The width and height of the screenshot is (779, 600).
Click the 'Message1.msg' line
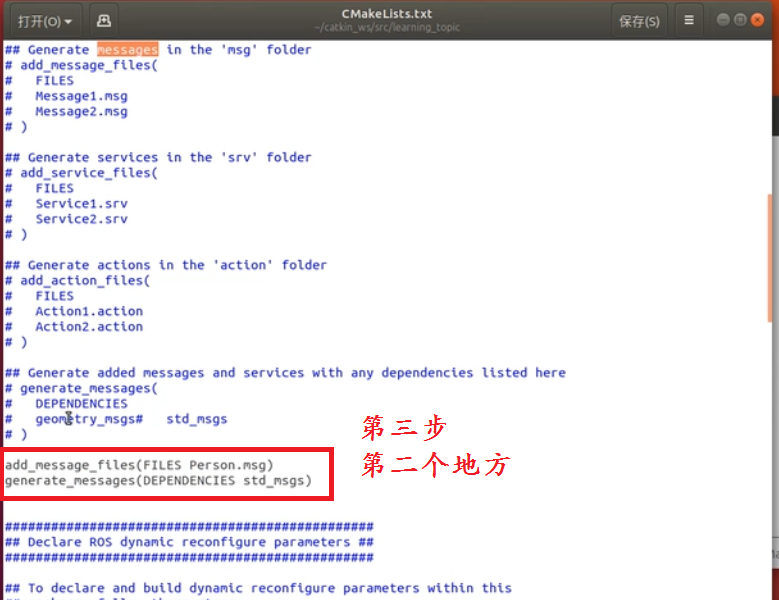[x=66, y=96]
